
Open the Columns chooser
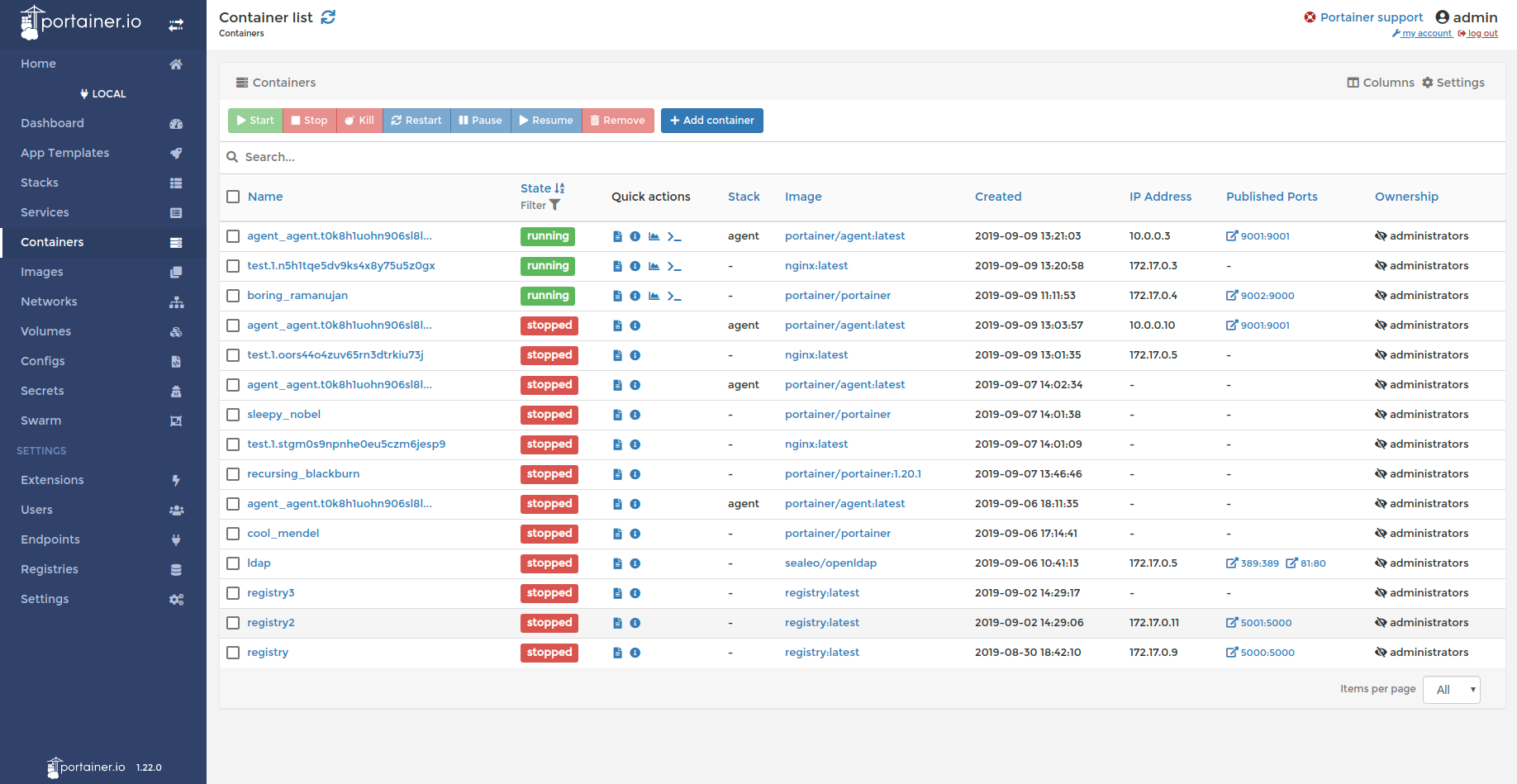click(x=1381, y=83)
